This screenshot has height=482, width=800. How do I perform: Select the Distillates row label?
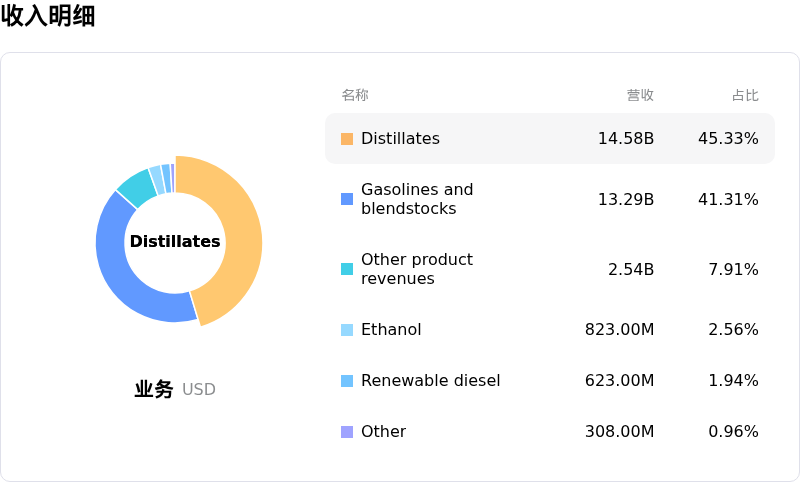[x=400, y=139]
